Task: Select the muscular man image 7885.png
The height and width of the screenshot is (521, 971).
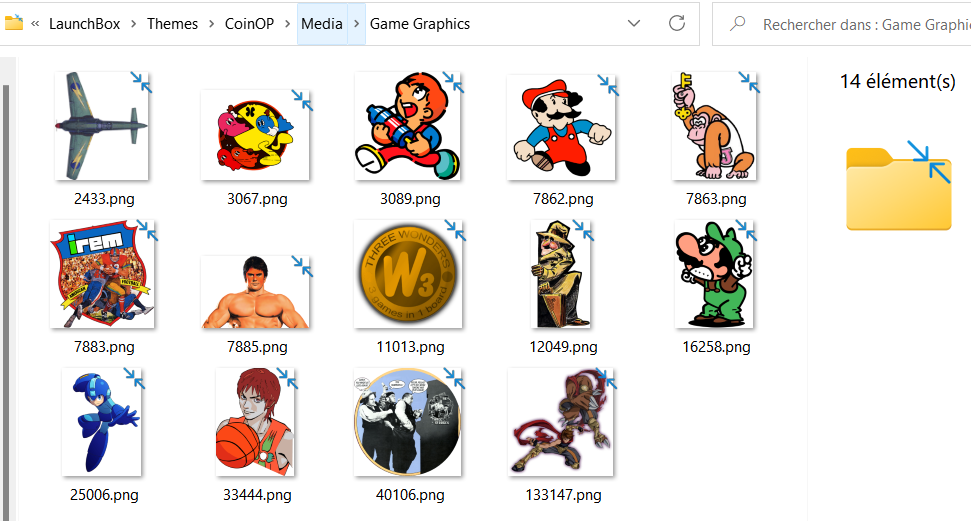Action: click(x=255, y=292)
